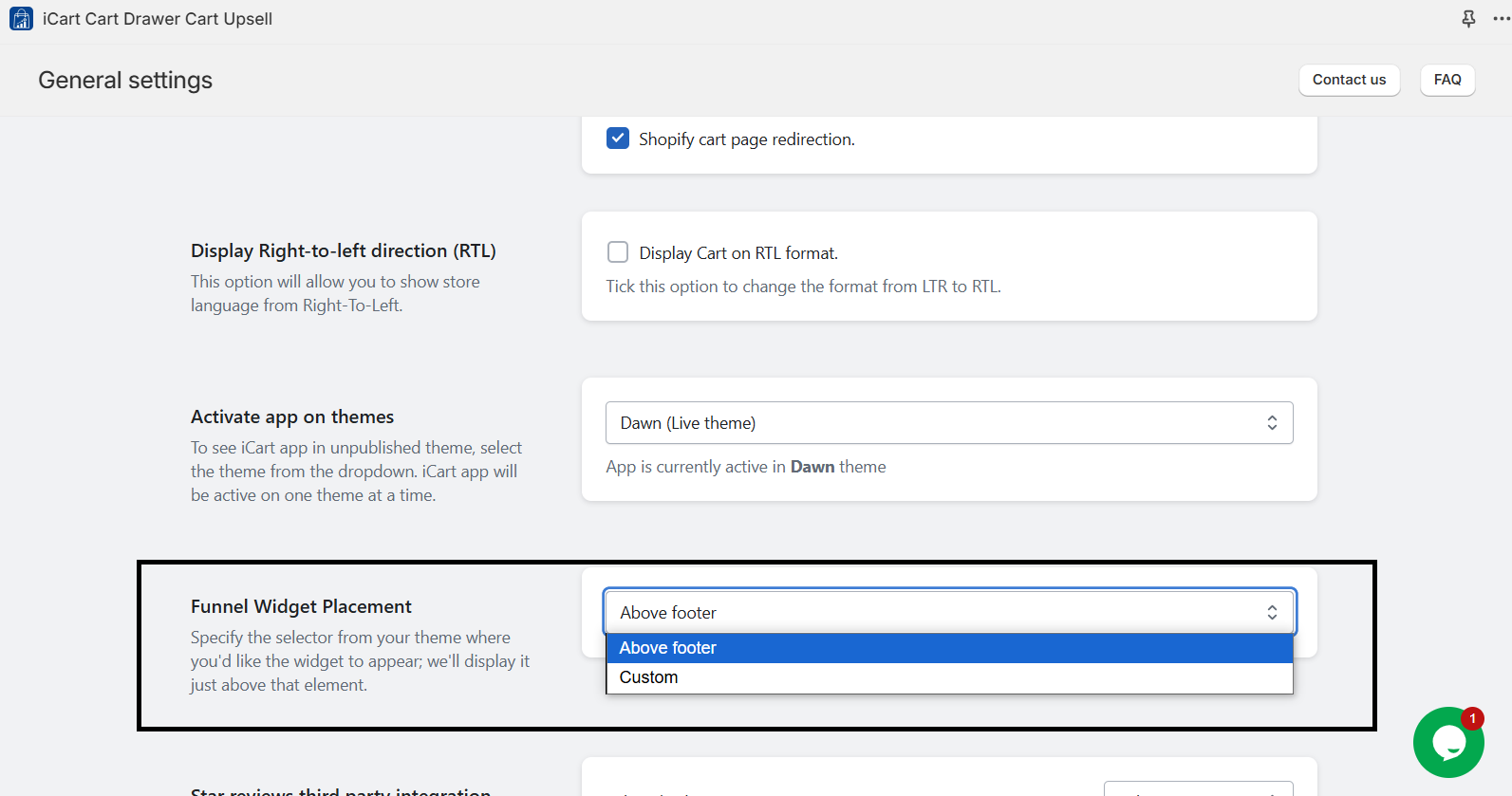This screenshot has width=1512, height=796.
Task: Click the General settings heading
Action: [125, 81]
